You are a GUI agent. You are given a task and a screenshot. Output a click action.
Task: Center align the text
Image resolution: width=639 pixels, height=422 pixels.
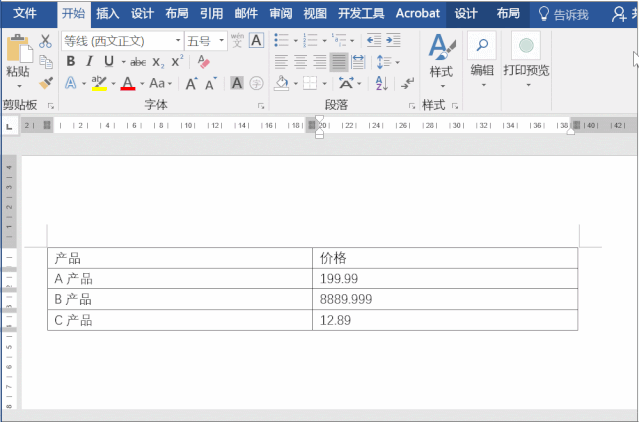[300, 62]
